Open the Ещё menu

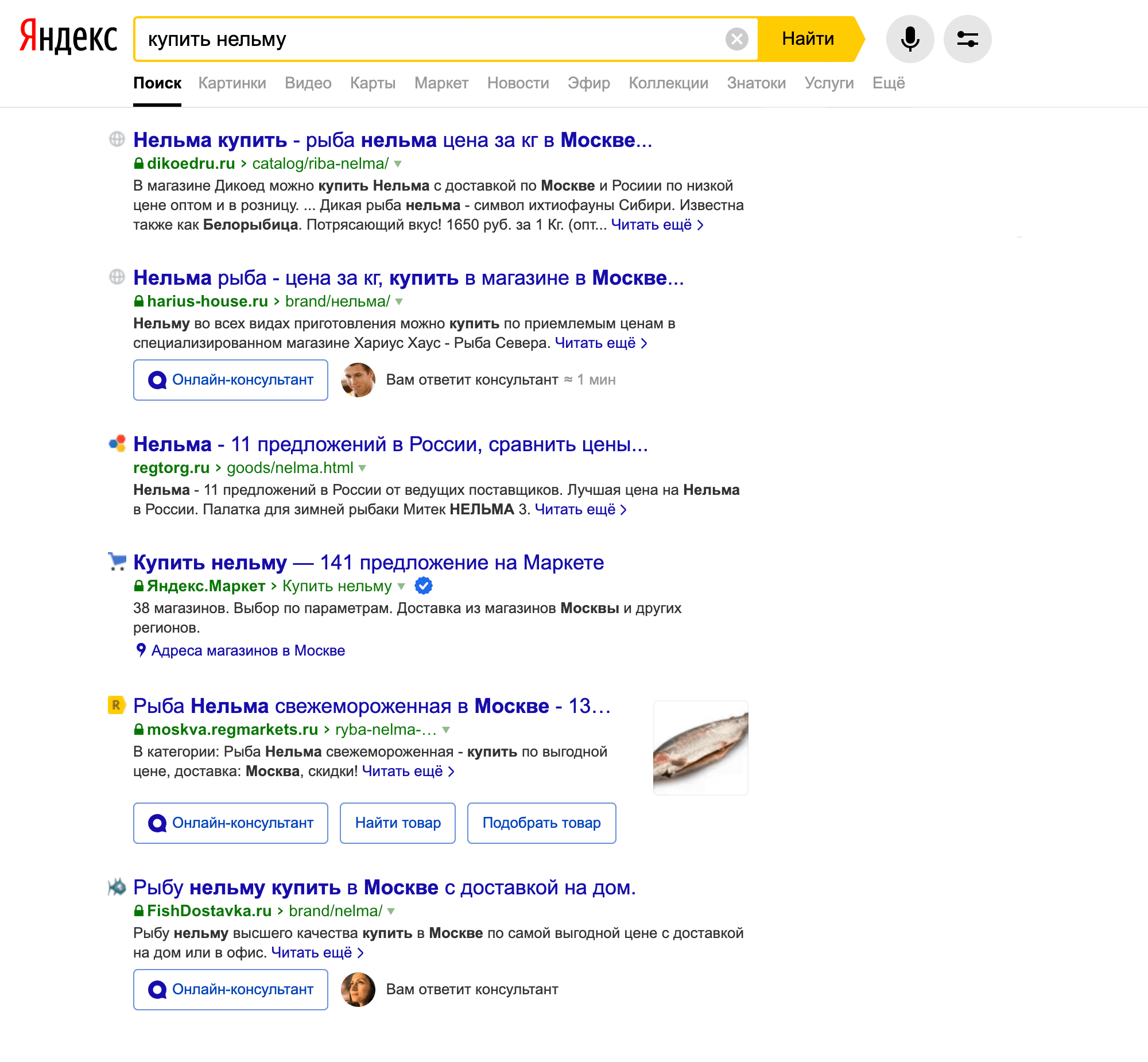(889, 83)
